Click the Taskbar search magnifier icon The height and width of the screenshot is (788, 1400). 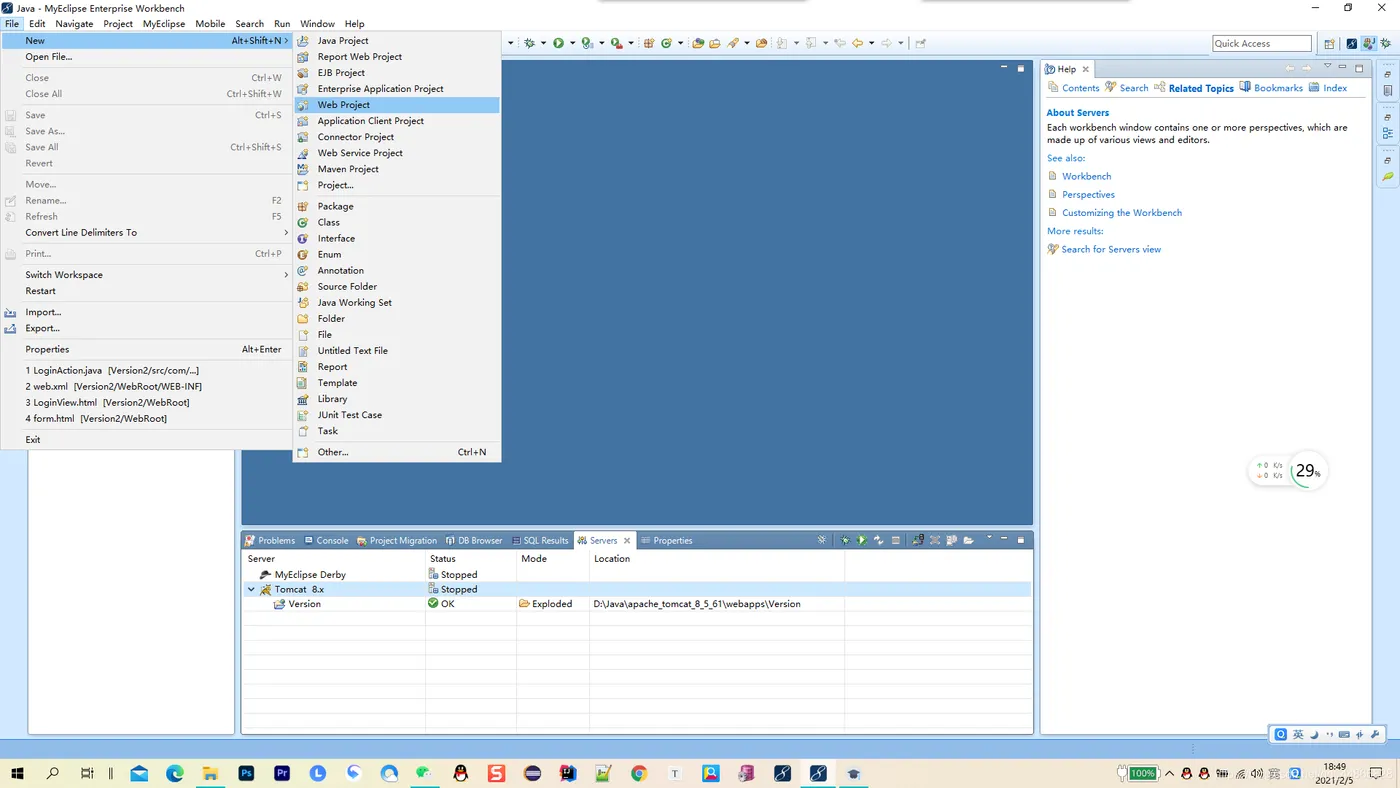pyautogui.click(x=53, y=773)
